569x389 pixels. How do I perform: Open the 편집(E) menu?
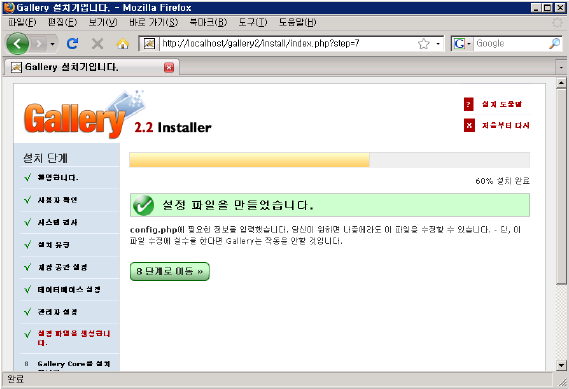pos(62,22)
